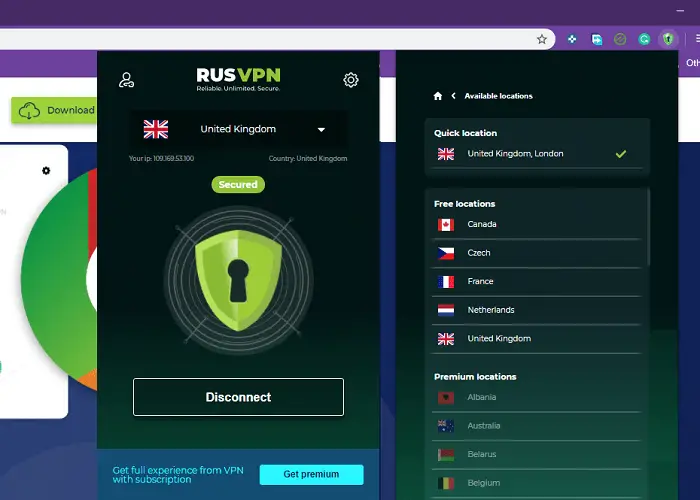Image resolution: width=700 pixels, height=500 pixels.
Task: Click the green donut chart on webpage
Action: 60,280
